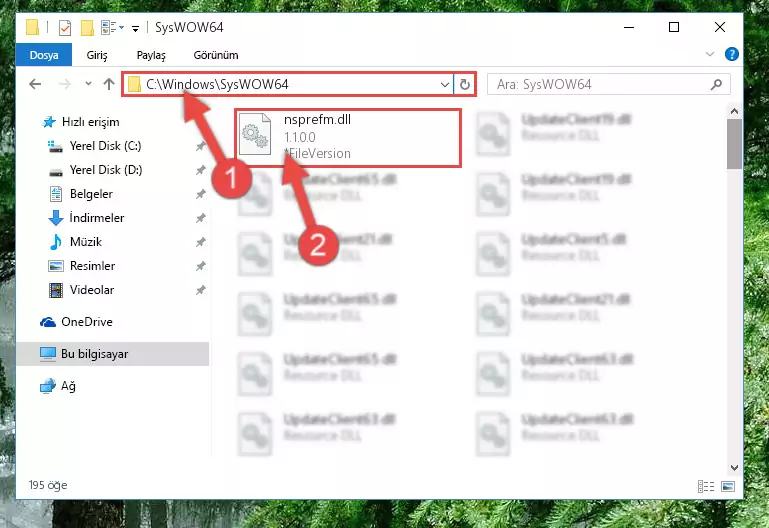Refresh the SysWOW64 folder
The image size is (769, 528).
[464, 84]
